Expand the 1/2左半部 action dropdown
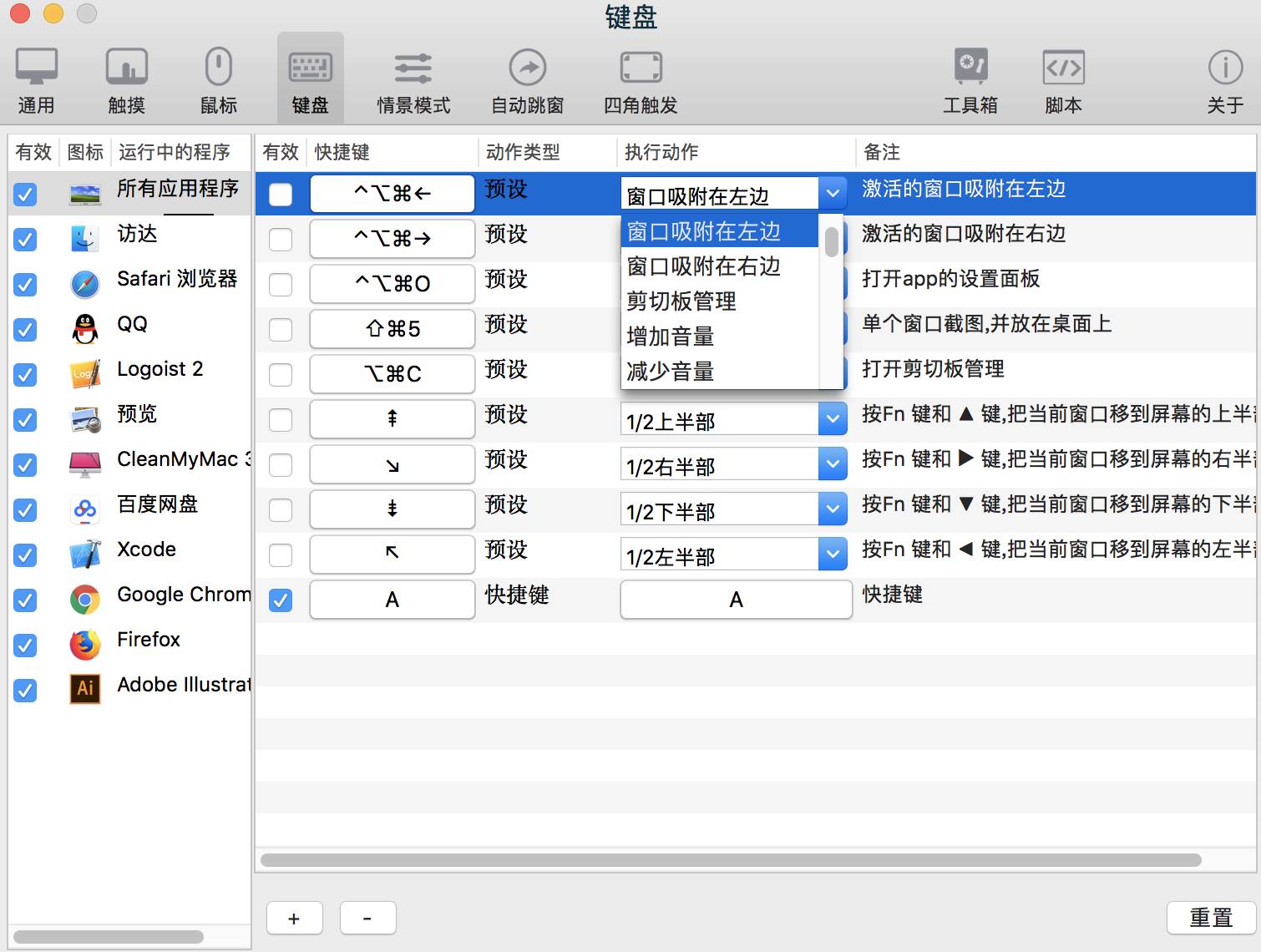Image resolution: width=1261 pixels, height=952 pixels. click(x=833, y=554)
